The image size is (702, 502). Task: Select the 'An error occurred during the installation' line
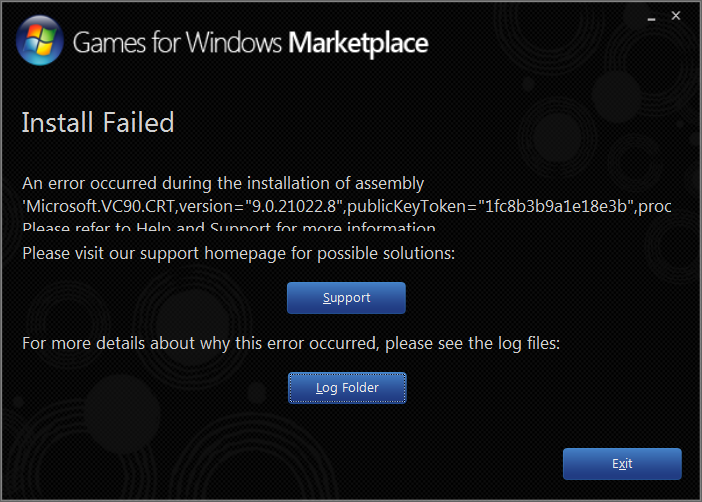click(223, 184)
